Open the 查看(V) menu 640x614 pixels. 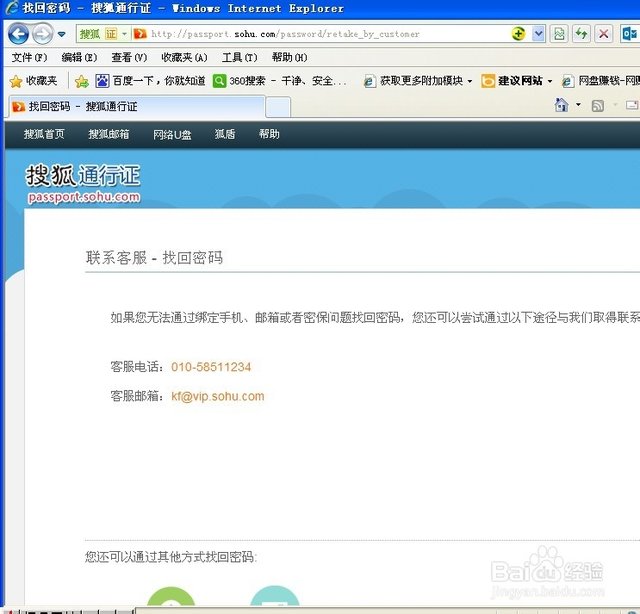(129, 58)
